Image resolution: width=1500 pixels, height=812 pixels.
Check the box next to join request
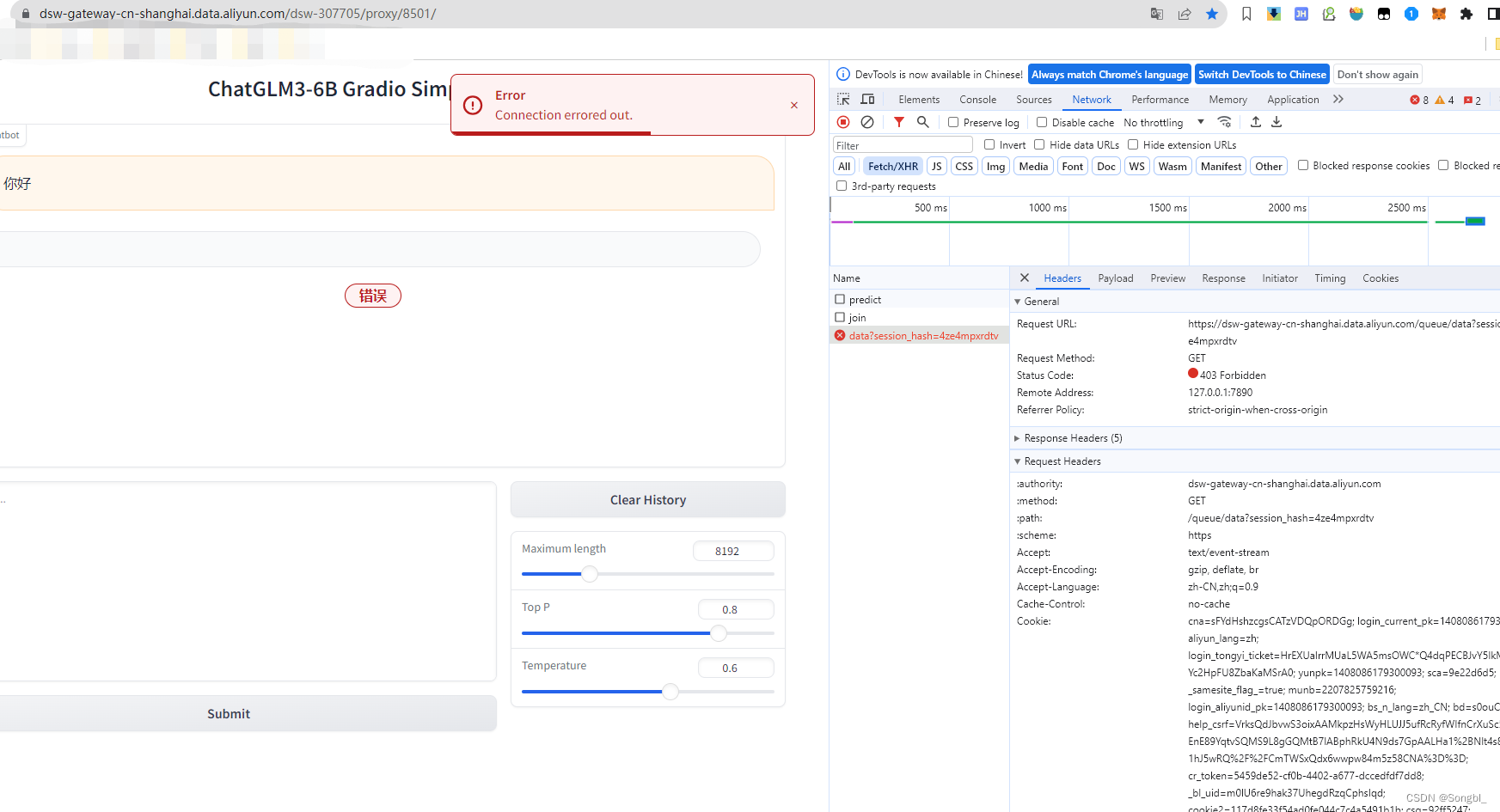coord(840,317)
